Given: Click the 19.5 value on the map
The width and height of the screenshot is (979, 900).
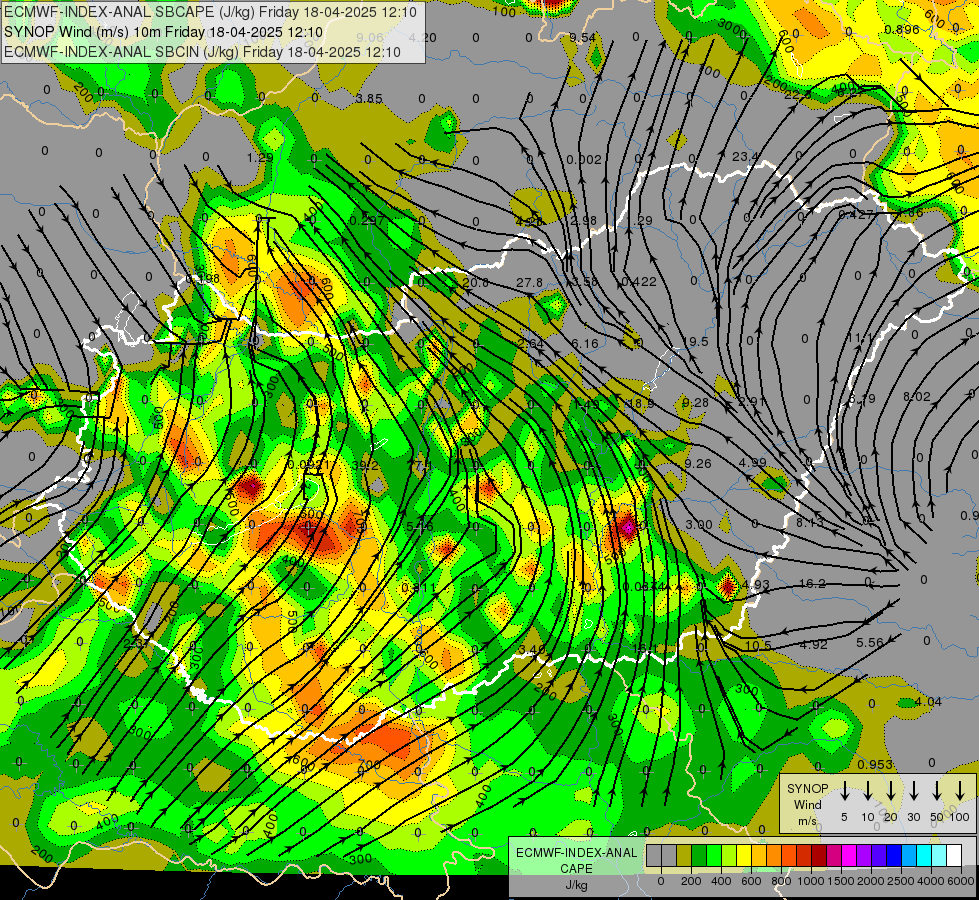Looking at the screenshot, I should [696, 342].
